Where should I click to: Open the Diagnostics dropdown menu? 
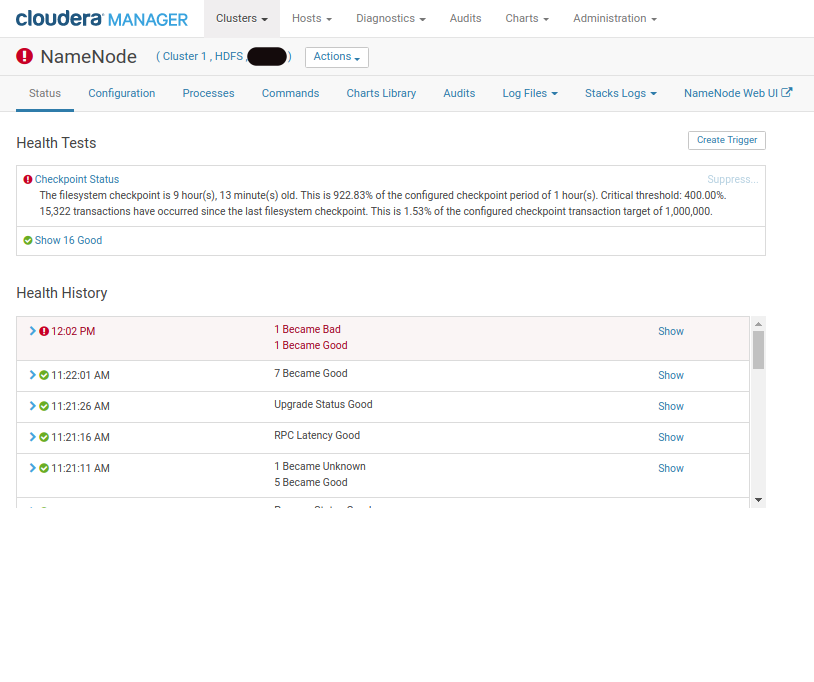pos(390,19)
